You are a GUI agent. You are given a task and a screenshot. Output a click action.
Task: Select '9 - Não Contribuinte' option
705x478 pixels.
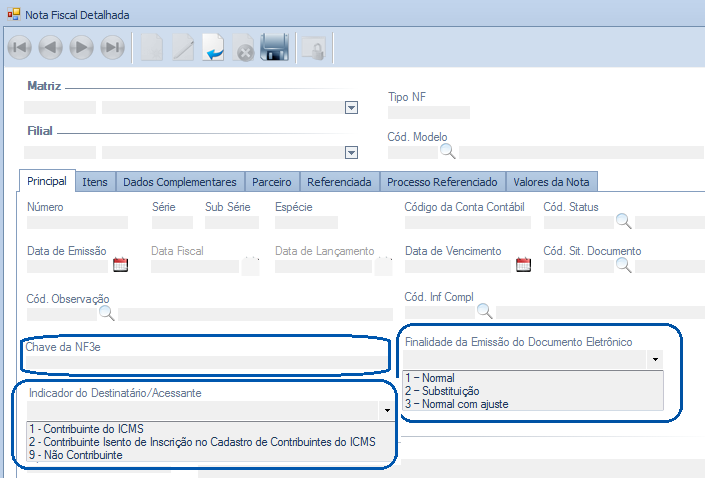point(210,455)
